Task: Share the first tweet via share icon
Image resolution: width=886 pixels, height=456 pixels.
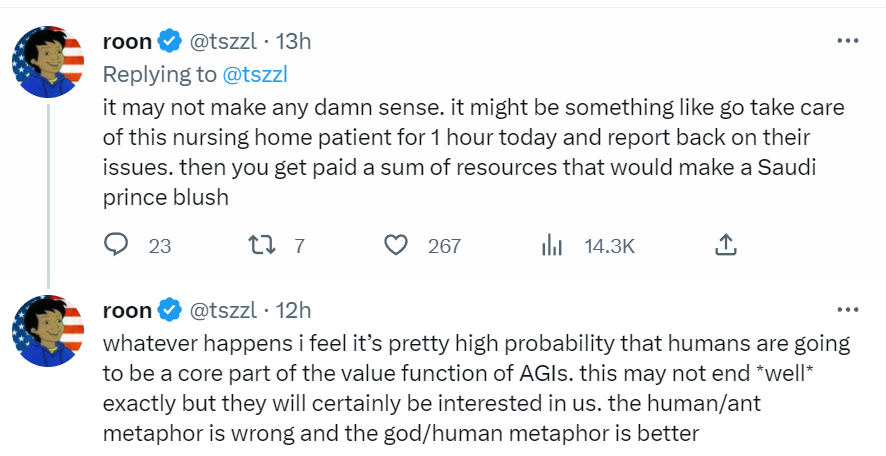Action: 726,245
